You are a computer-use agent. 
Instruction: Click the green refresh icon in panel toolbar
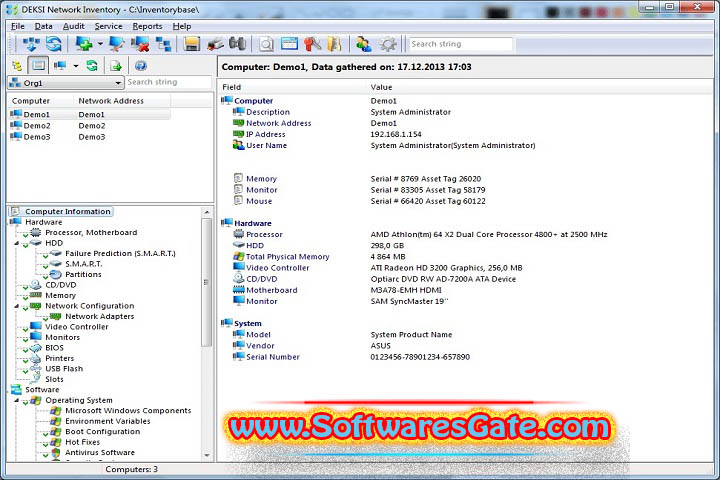(x=92, y=66)
